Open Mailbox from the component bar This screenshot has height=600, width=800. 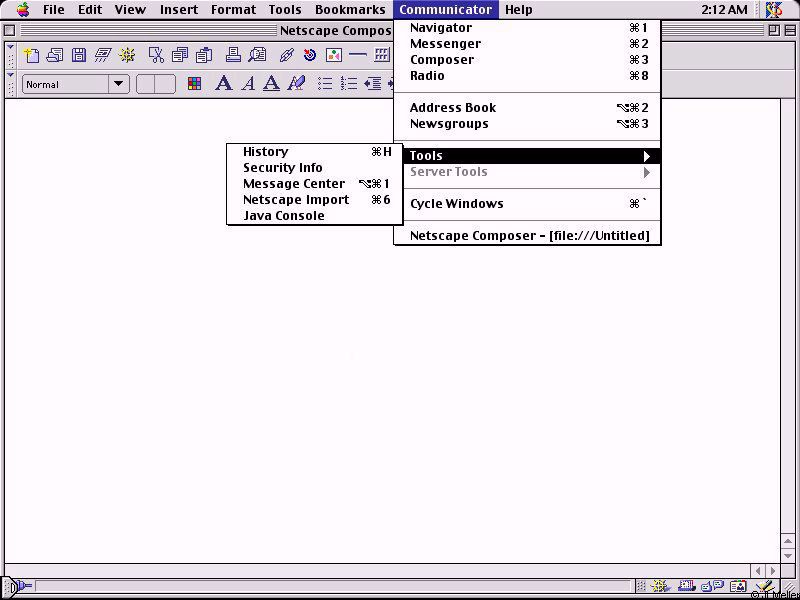686,586
